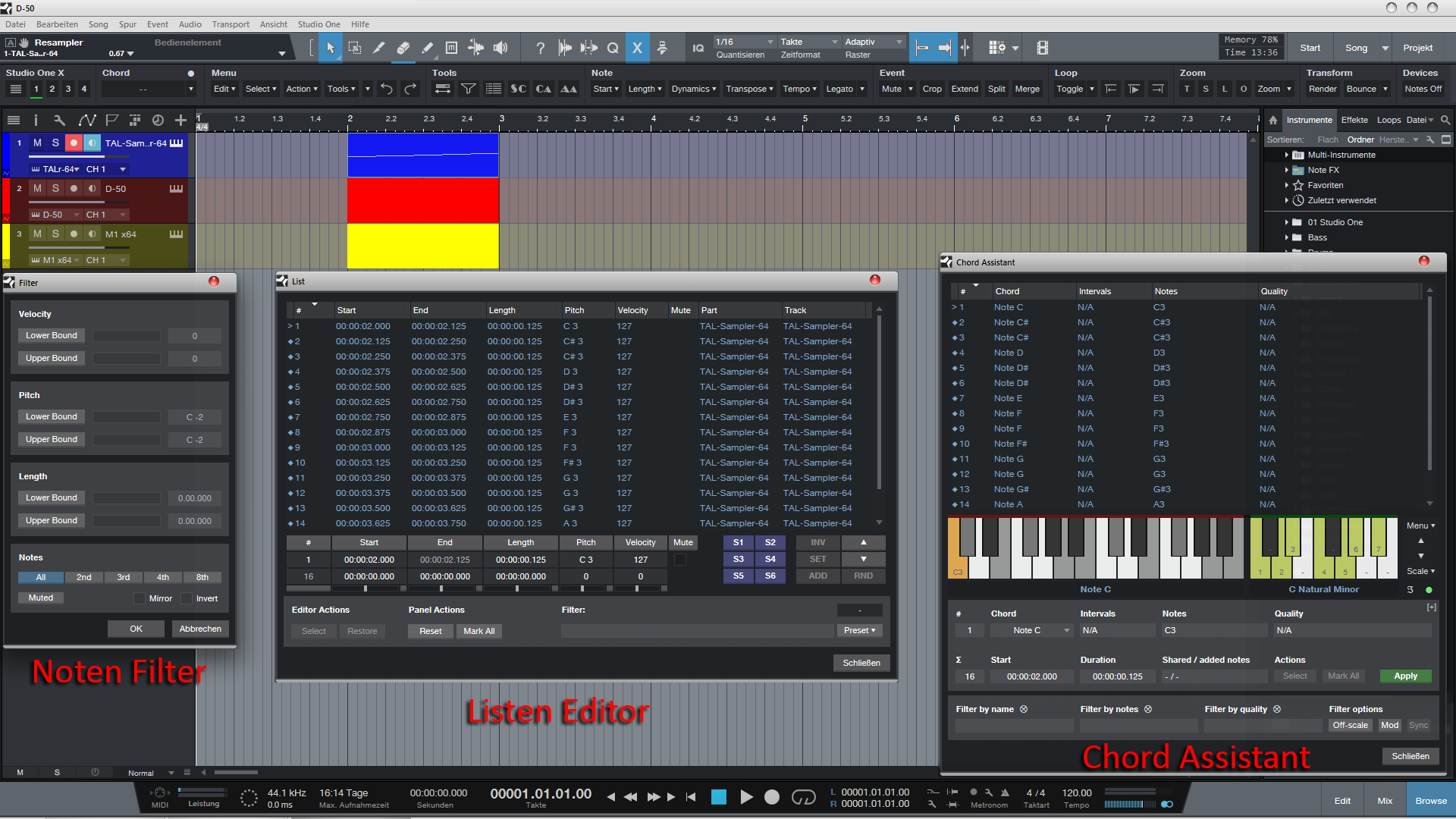Click the red D-50 event clip
1456x819 pixels.
[x=422, y=200]
